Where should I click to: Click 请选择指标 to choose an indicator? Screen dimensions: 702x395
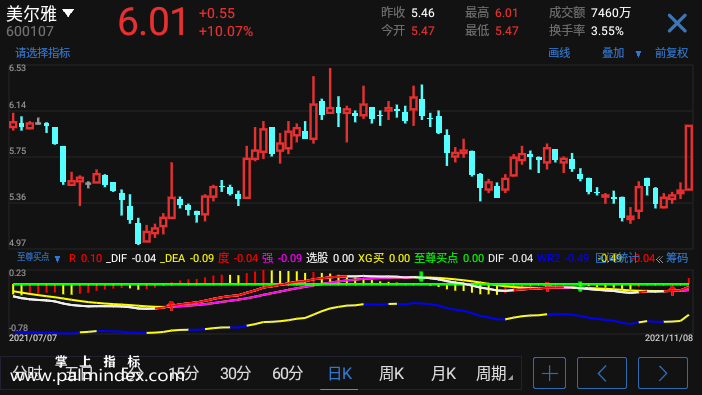pyautogui.click(x=43, y=53)
